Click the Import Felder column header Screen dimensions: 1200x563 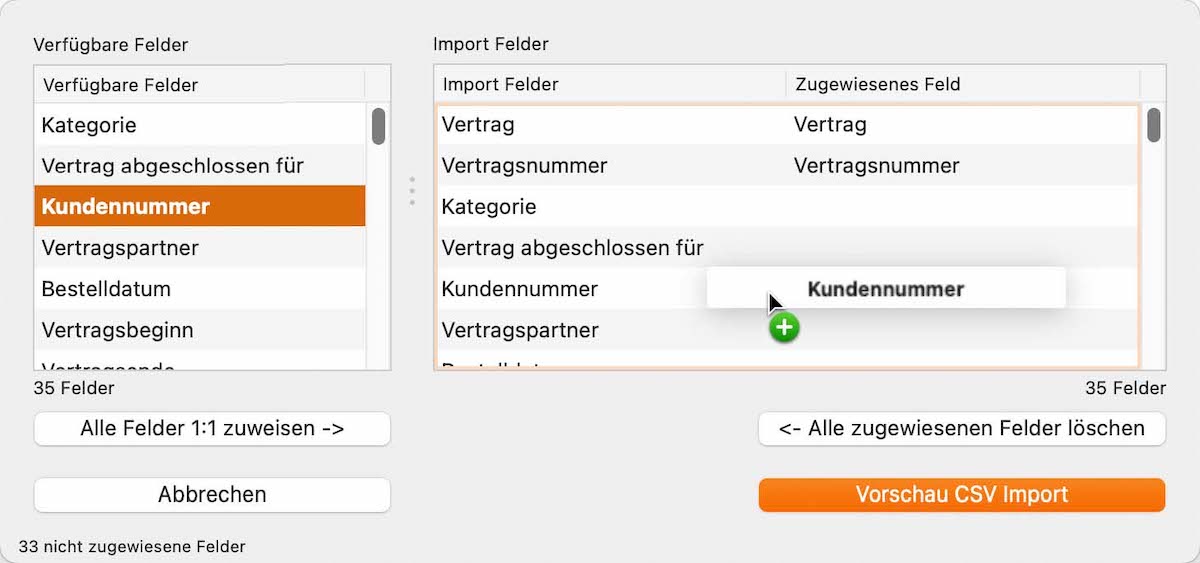pos(610,84)
